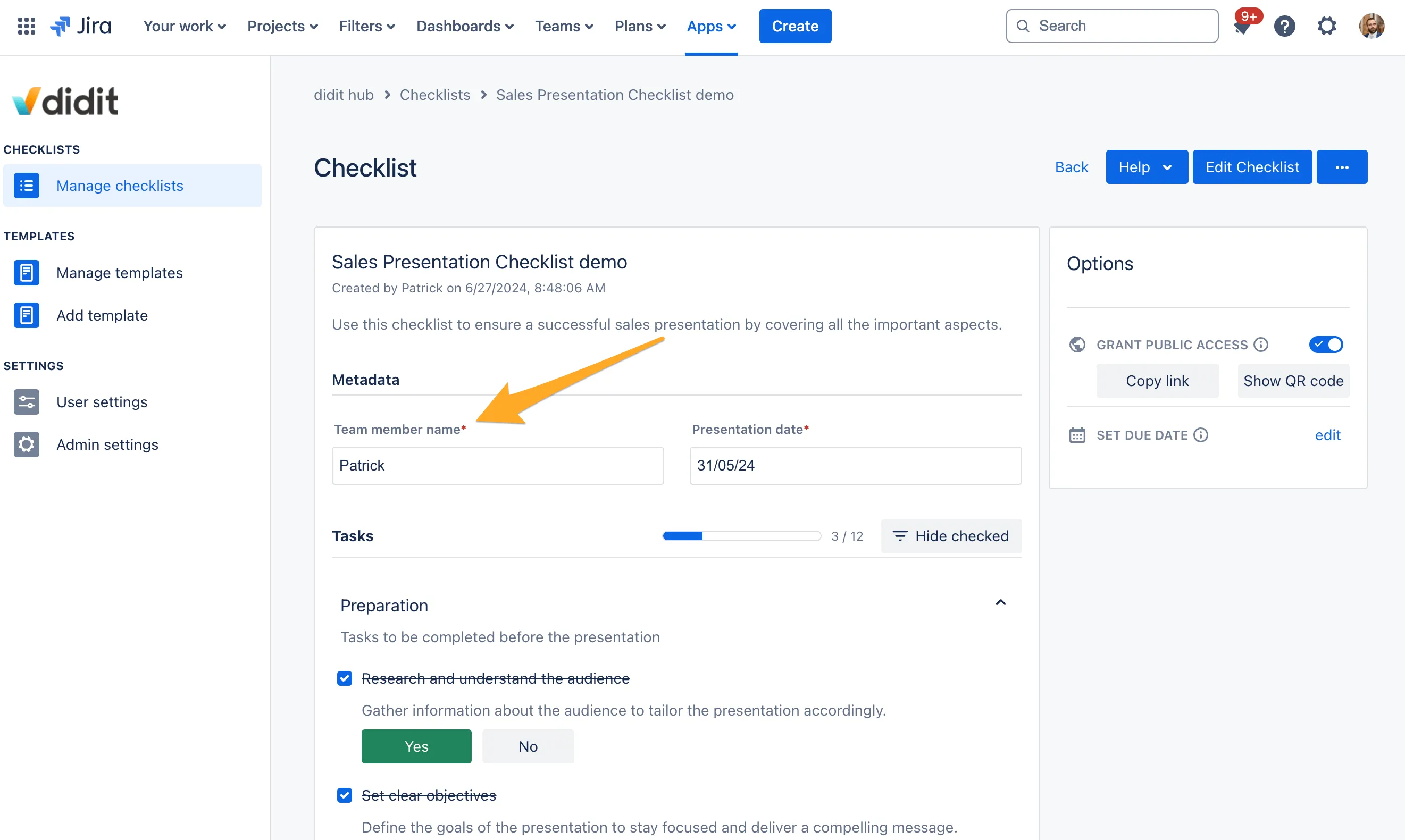Click the Jira logo
This screenshot has width=1405, height=840.
pos(80,26)
